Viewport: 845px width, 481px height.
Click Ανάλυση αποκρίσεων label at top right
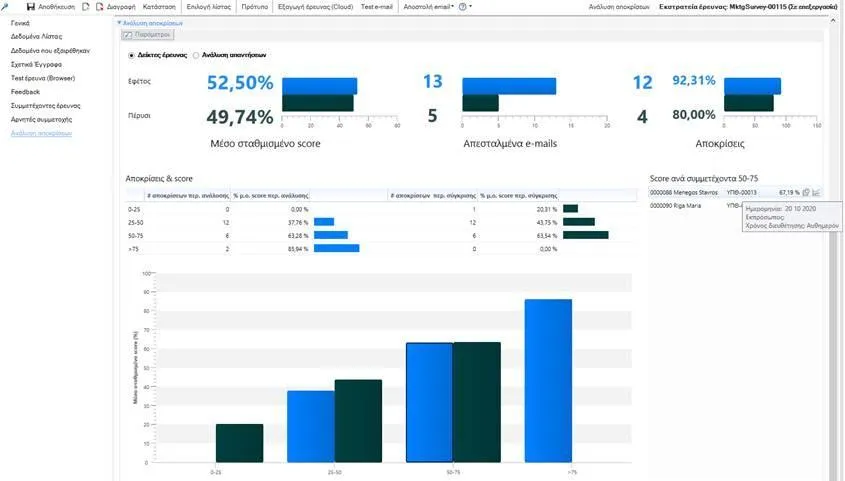[619, 7]
